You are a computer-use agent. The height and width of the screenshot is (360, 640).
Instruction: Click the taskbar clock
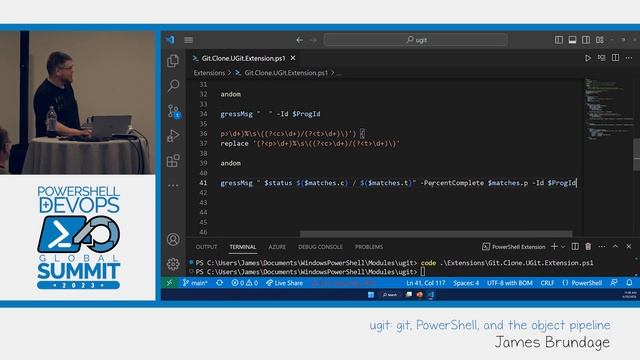[x=629, y=295]
